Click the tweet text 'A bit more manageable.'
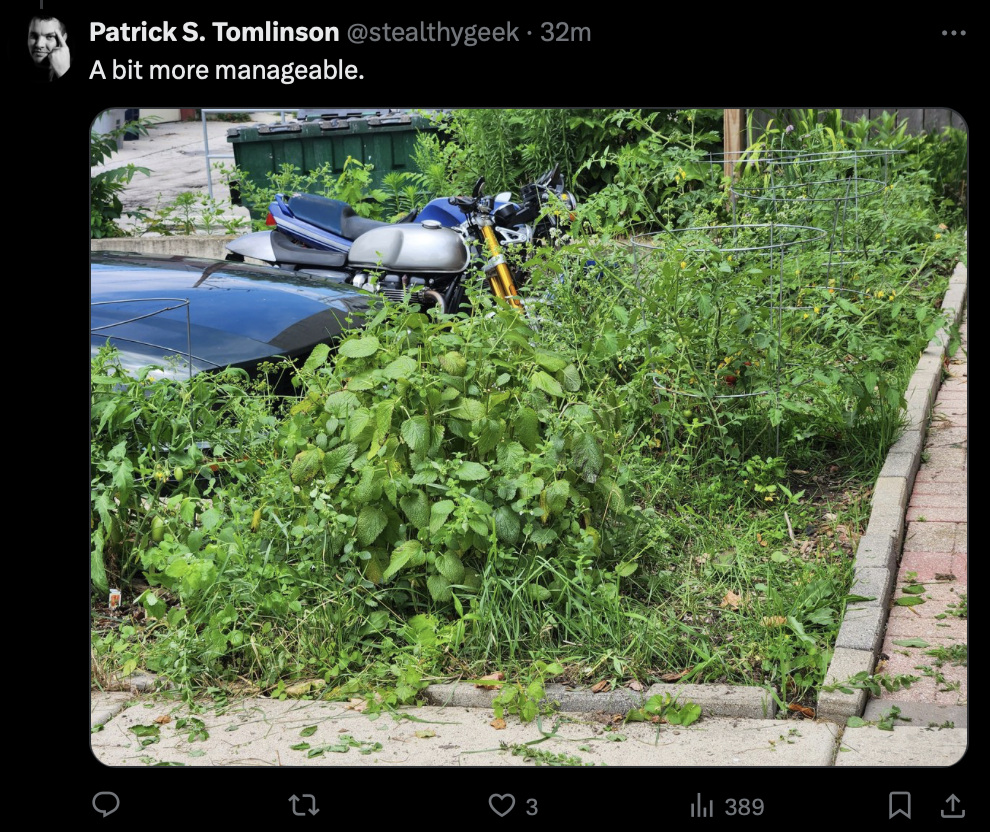 (x=227, y=70)
